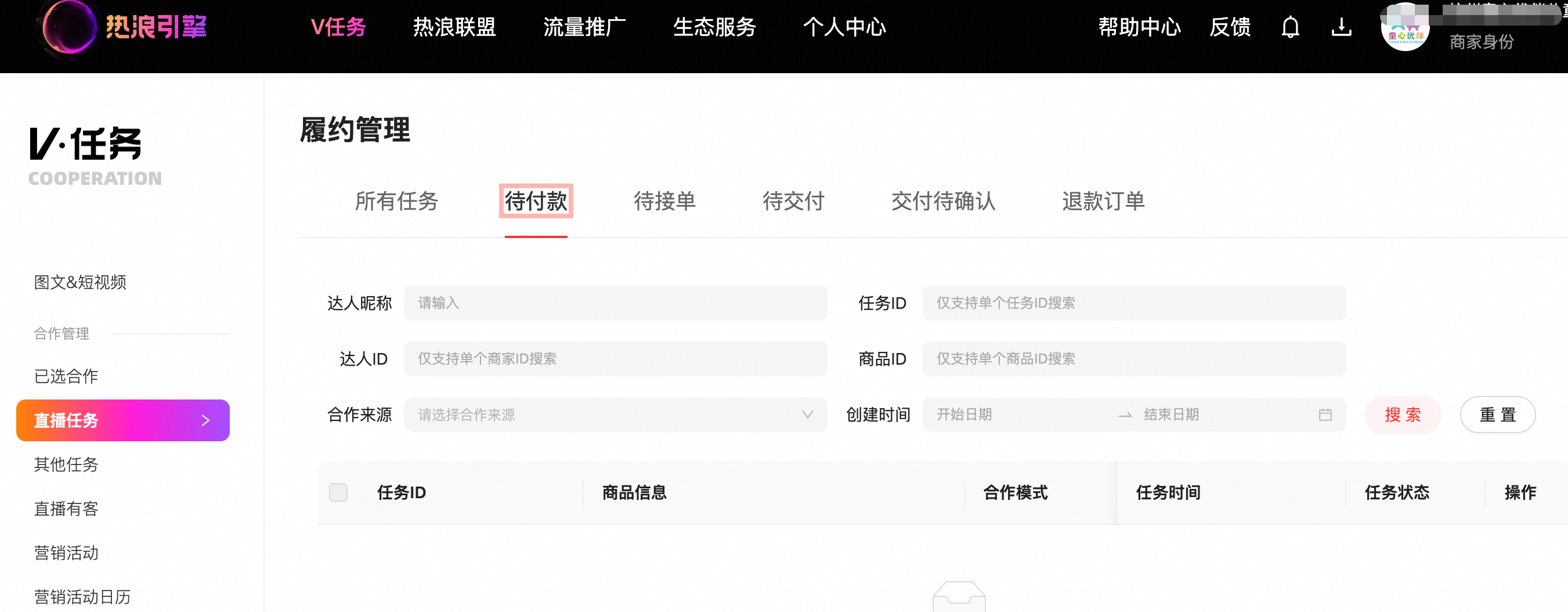This screenshot has width=1568, height=612.
Task: Open the 热浪联盟 menu
Action: pos(454,27)
